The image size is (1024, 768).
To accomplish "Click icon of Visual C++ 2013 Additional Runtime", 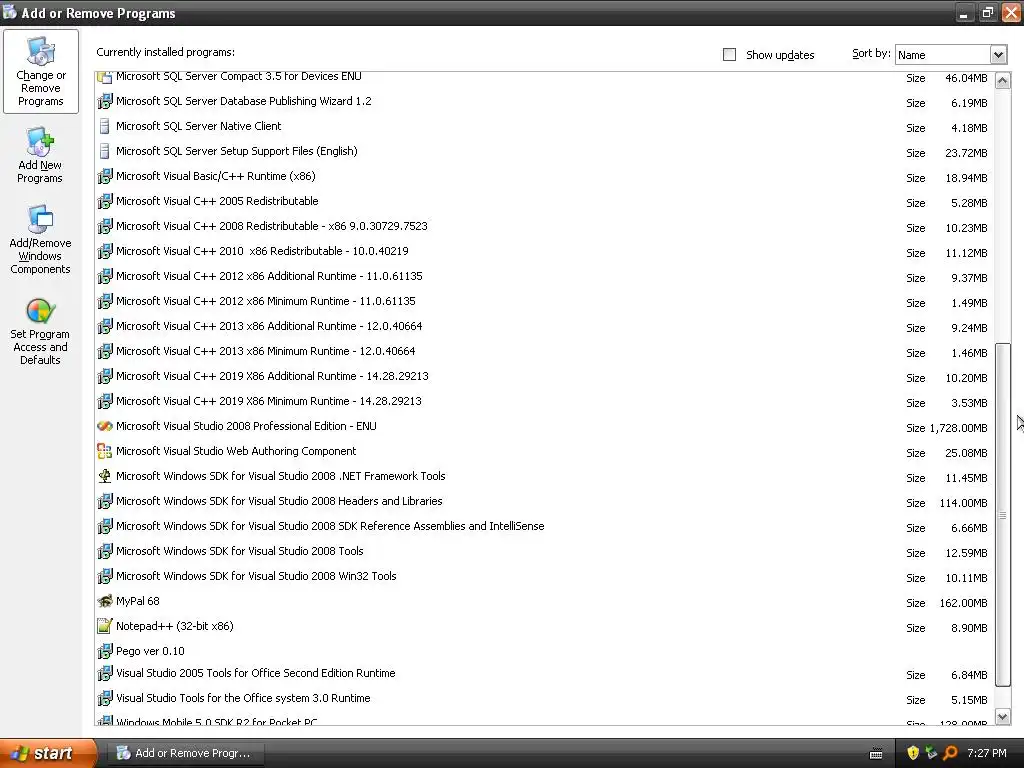I will point(104,326).
